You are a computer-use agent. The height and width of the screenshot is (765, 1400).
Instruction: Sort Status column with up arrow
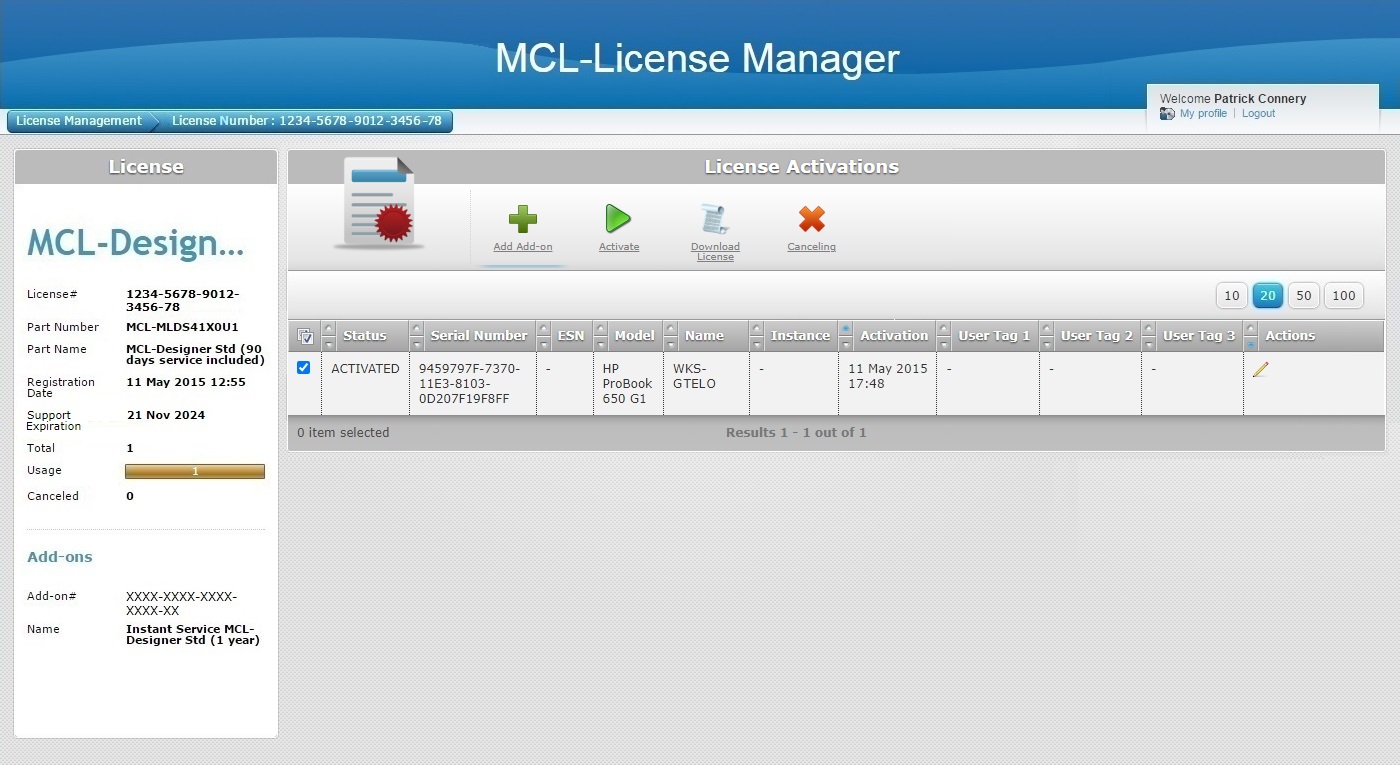(x=329, y=328)
